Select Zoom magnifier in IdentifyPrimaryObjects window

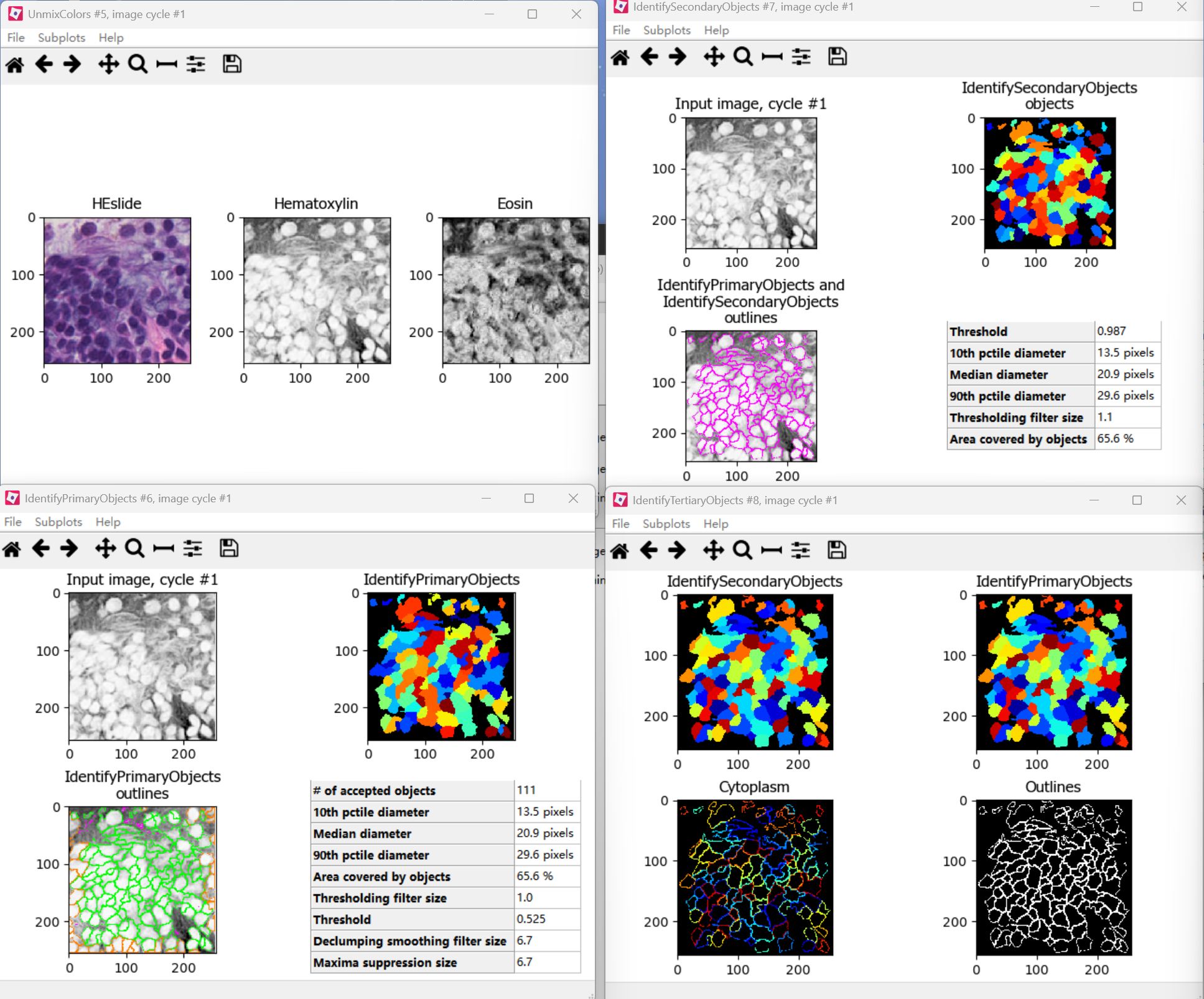tap(134, 549)
